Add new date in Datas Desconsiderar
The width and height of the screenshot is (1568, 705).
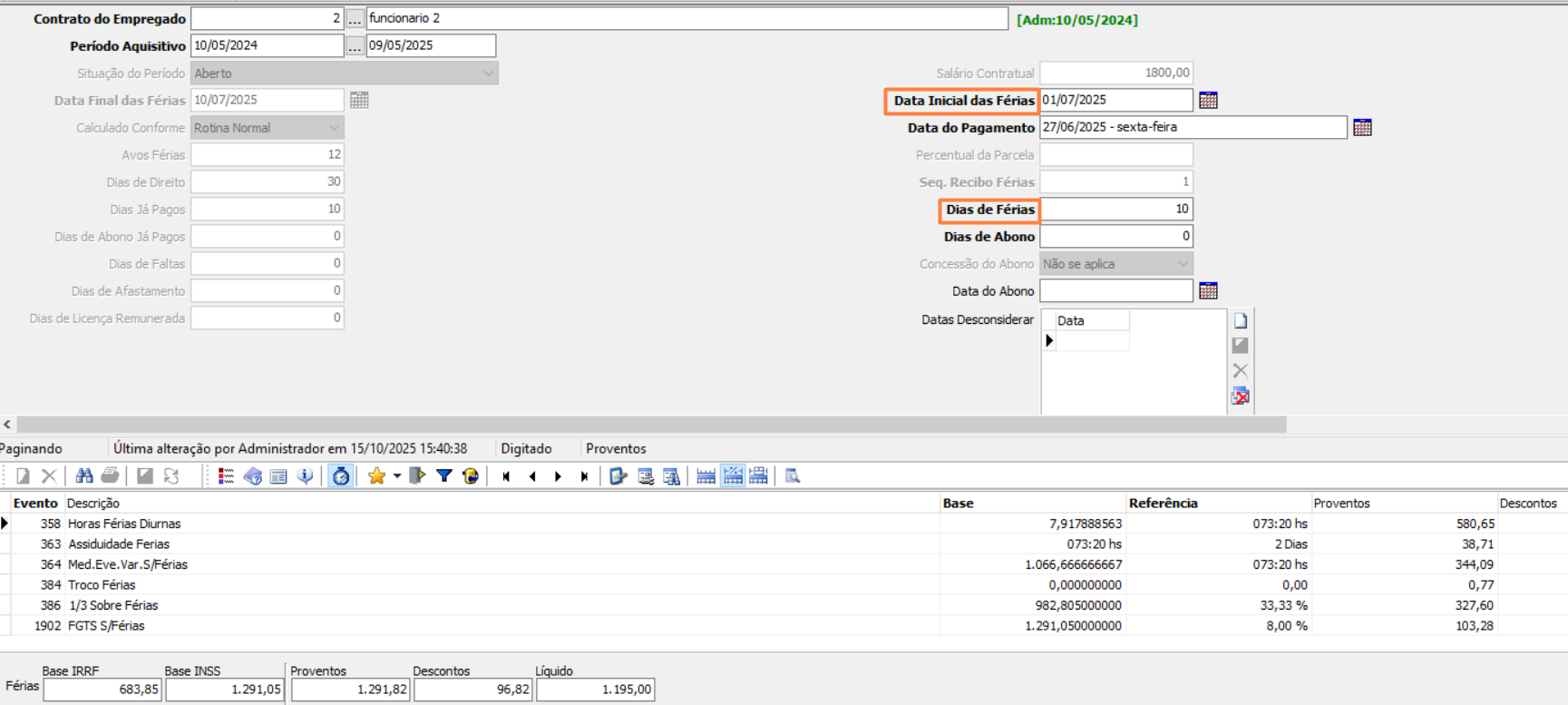(1241, 321)
